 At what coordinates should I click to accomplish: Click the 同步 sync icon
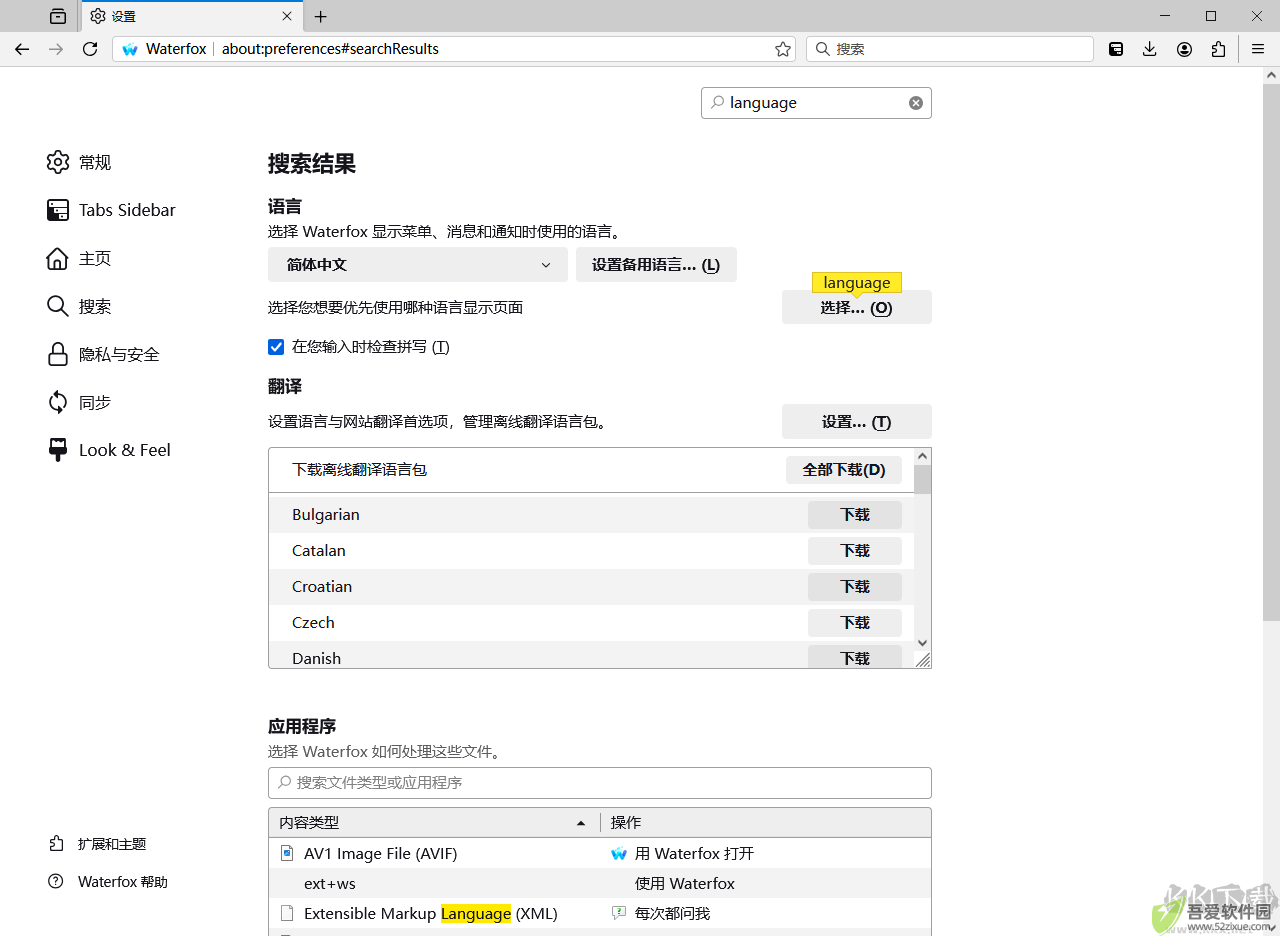tap(58, 402)
